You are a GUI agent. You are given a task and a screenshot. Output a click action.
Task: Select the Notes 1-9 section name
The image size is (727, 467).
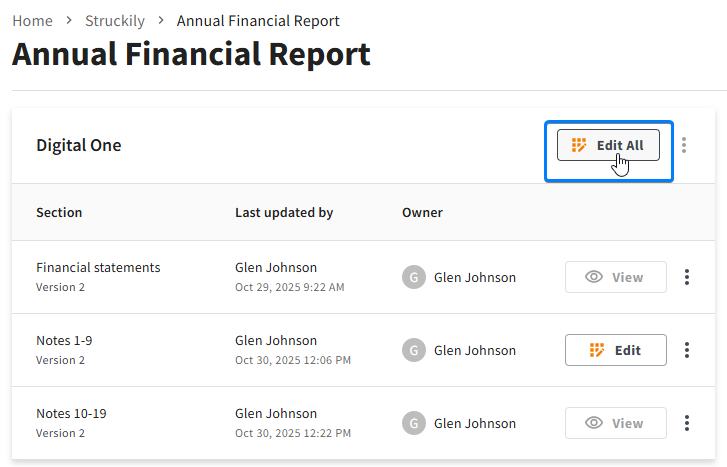coord(64,341)
